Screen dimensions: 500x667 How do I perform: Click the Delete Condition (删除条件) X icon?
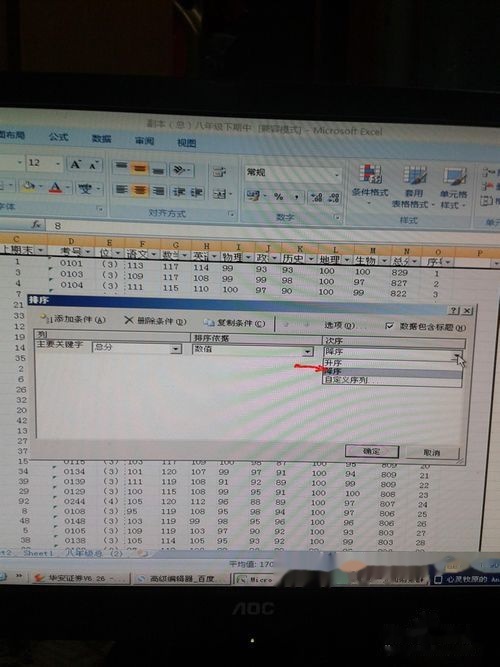(129, 320)
